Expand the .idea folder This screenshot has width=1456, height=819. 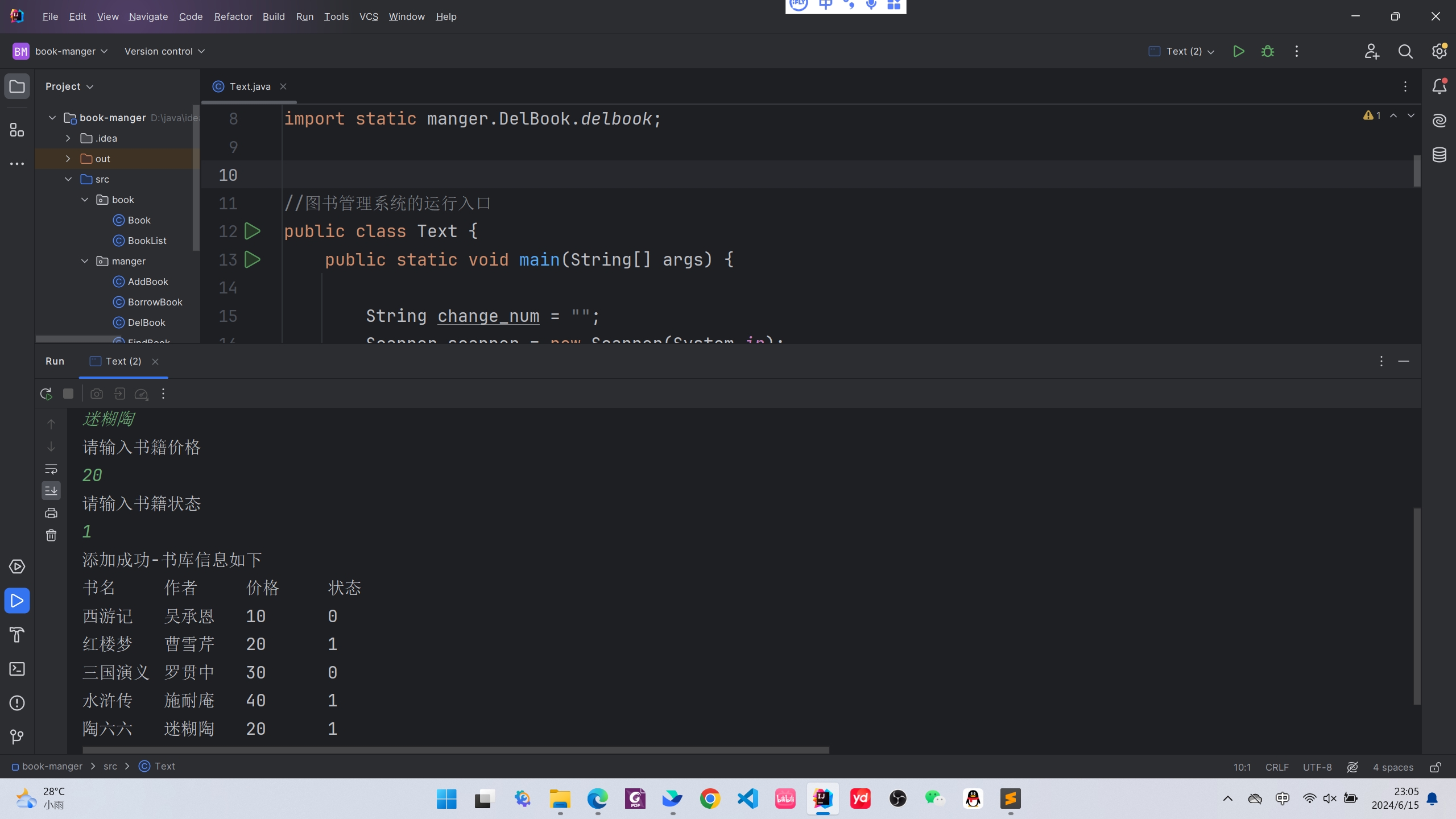pos(68,138)
